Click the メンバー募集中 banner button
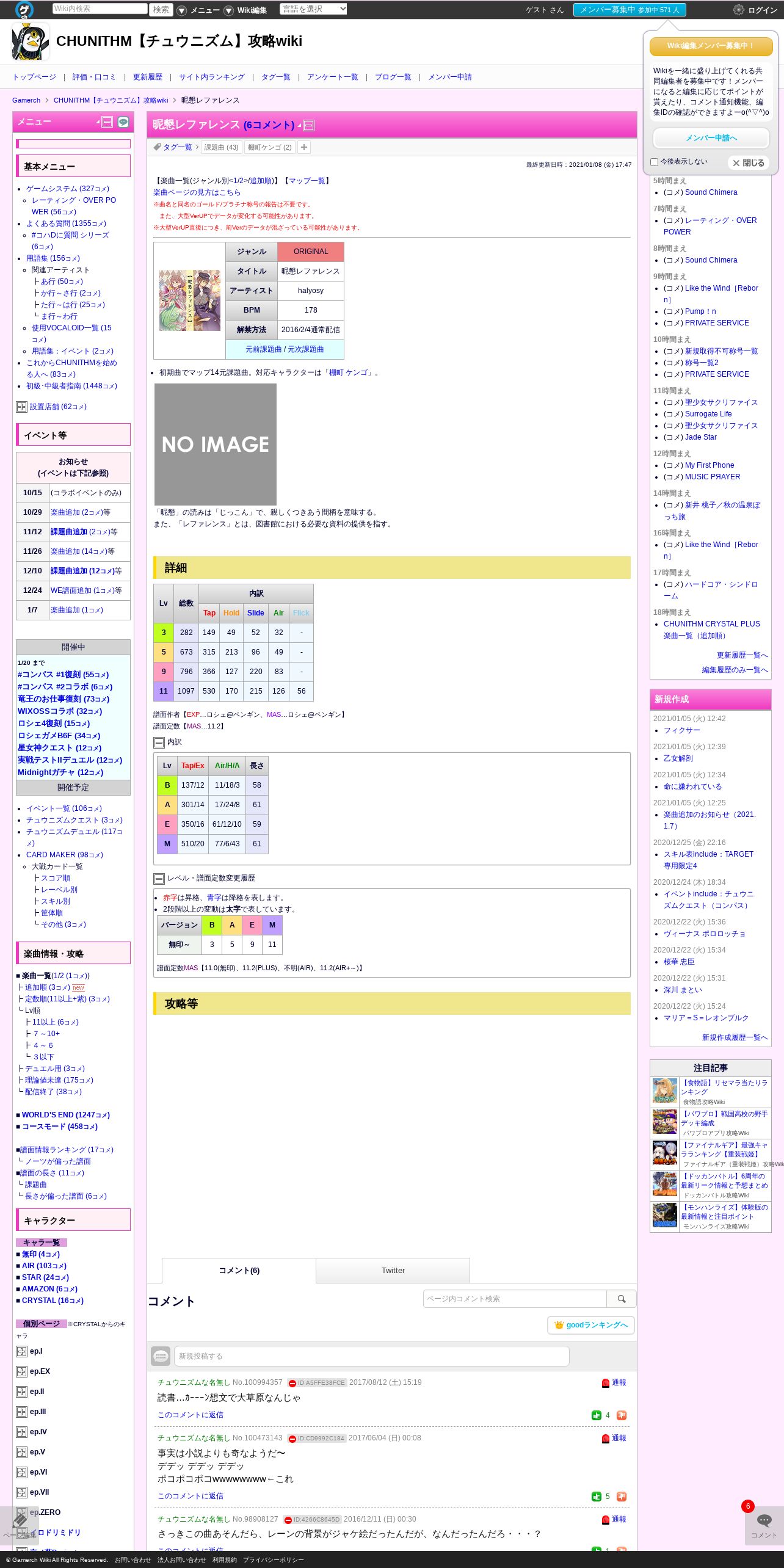Viewport: 784px width, 1568px height. click(x=630, y=10)
